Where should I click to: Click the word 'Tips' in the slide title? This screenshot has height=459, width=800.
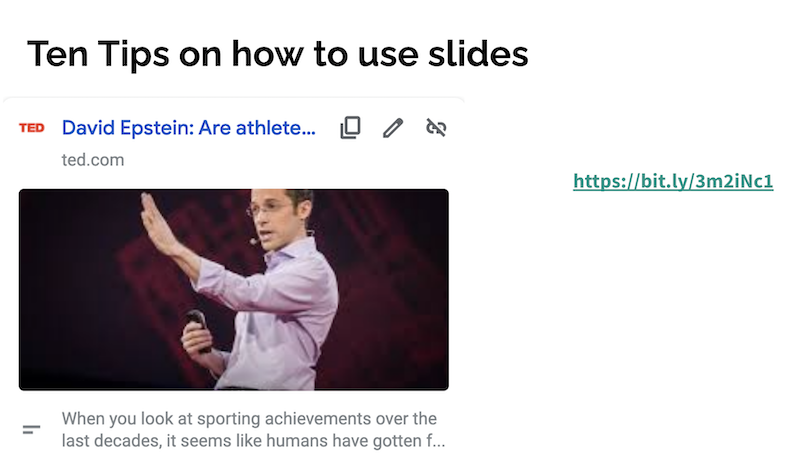(x=133, y=54)
